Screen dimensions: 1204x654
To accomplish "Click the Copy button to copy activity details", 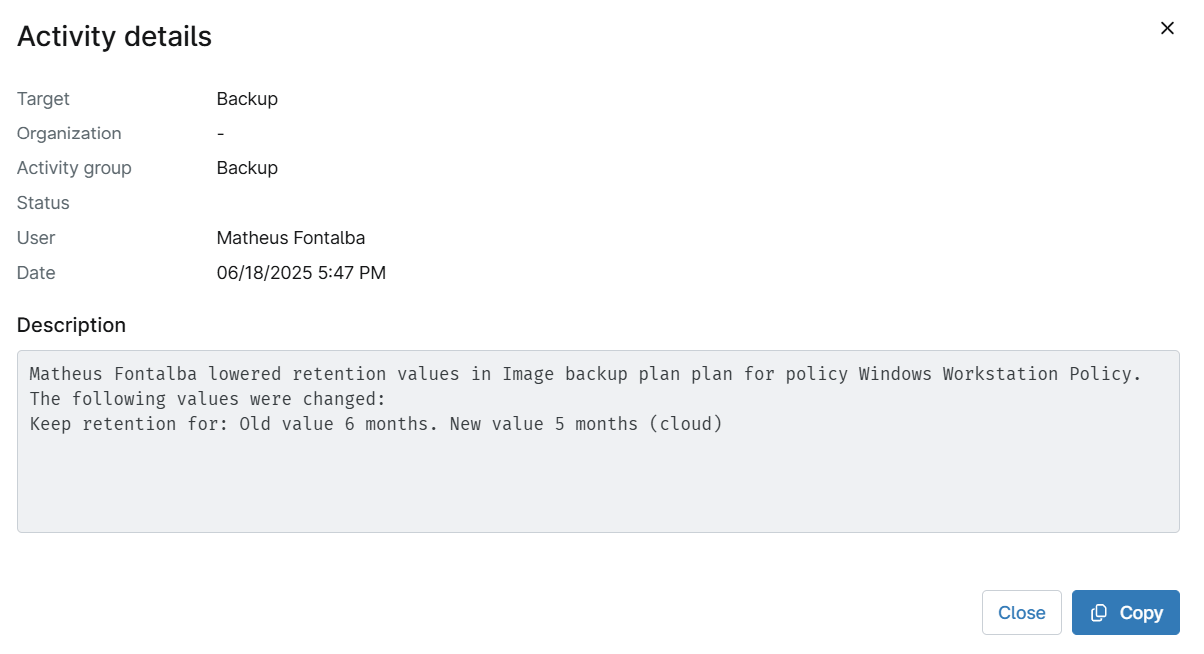I will click(x=1125, y=612).
